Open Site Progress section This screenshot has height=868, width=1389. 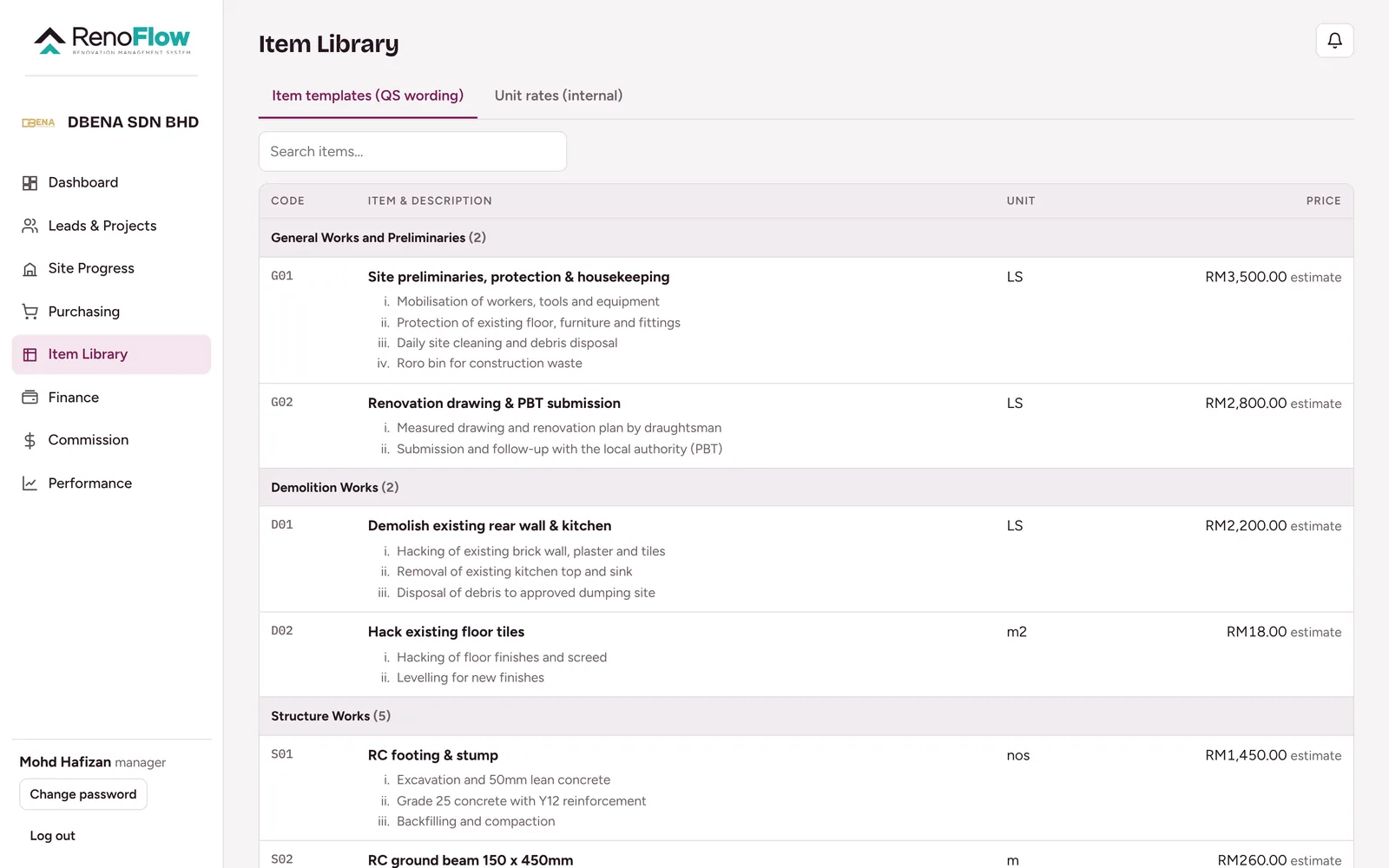pyautogui.click(x=111, y=268)
